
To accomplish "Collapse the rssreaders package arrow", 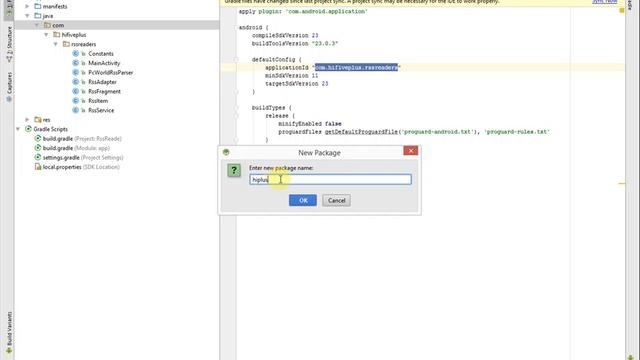I will click(56, 44).
